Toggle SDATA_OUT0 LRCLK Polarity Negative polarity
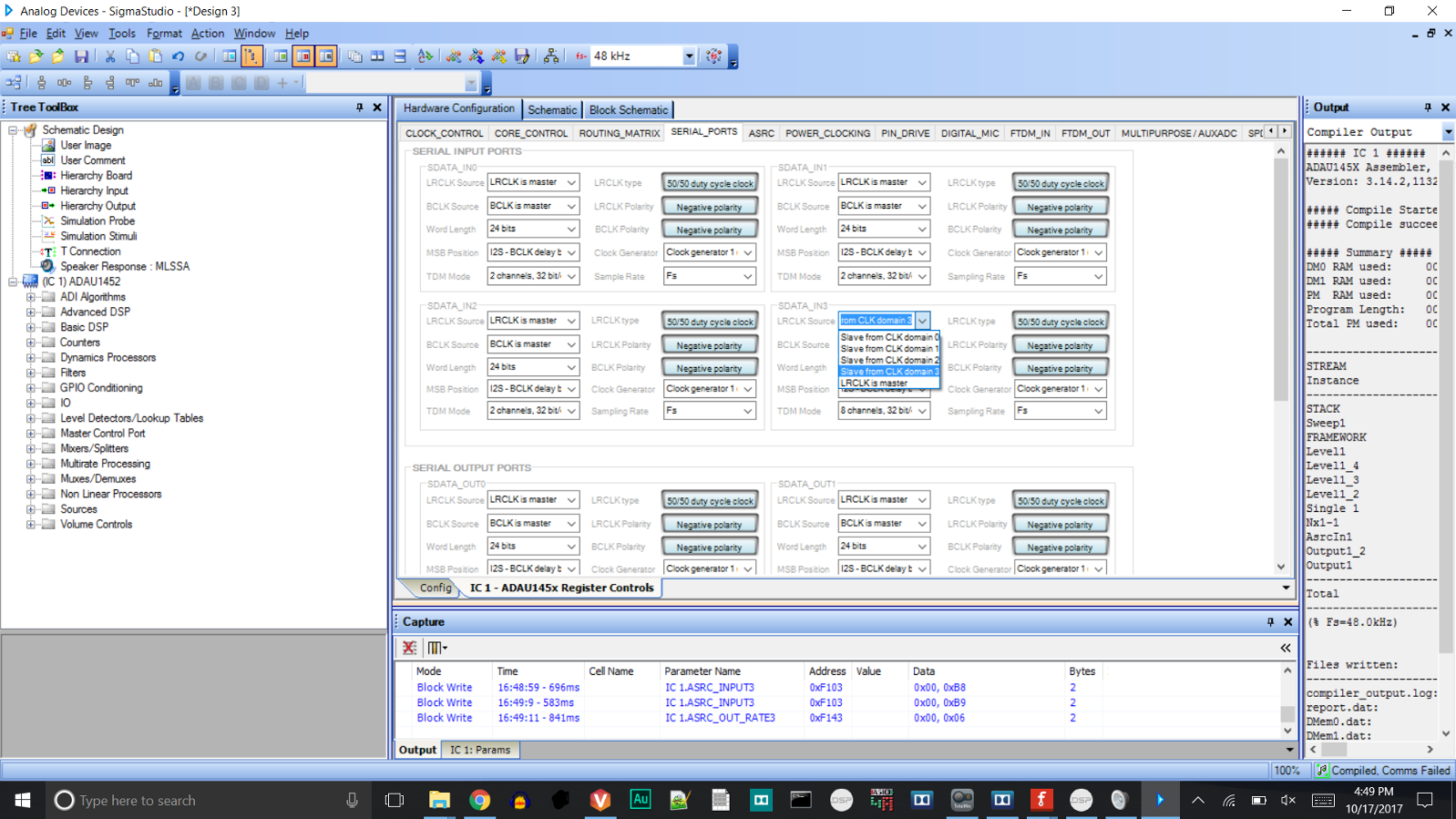The width and height of the screenshot is (1456, 819). (710, 525)
